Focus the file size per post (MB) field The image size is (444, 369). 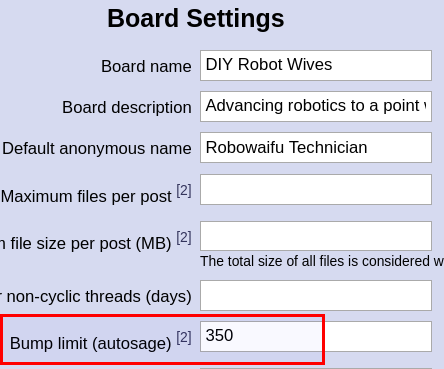tap(316, 236)
